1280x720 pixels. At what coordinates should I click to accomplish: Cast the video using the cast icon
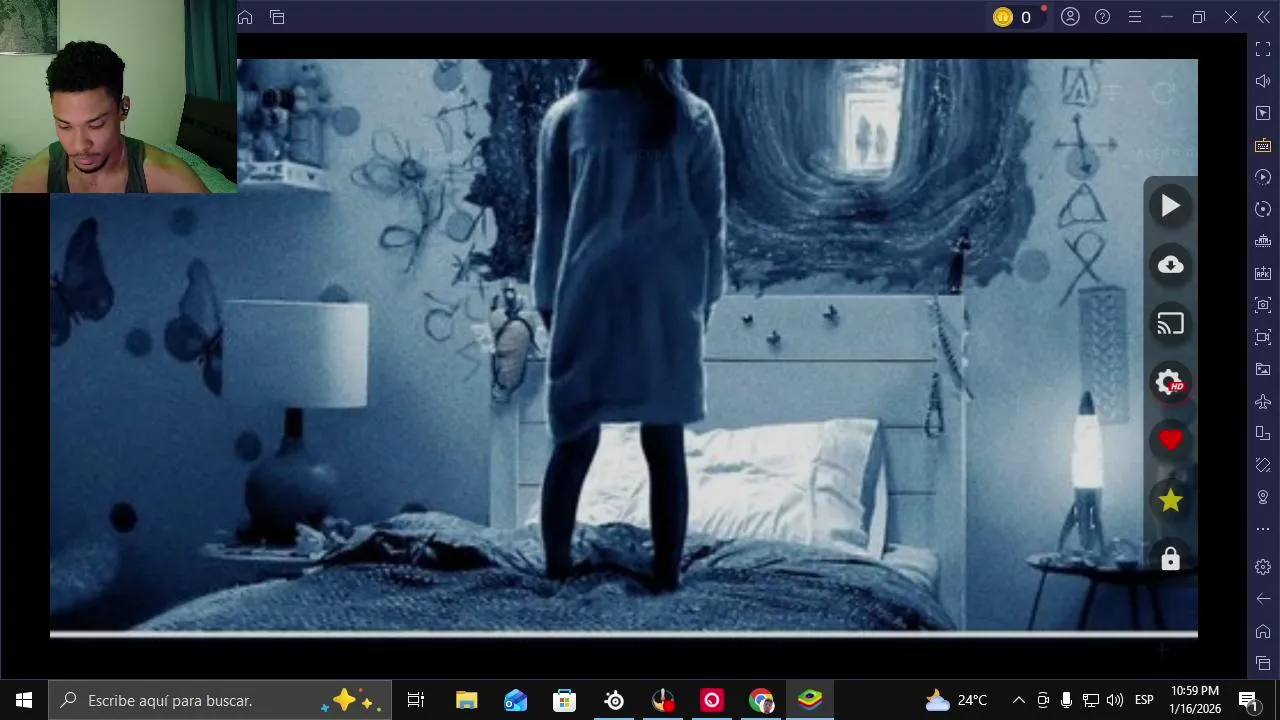[1170, 324]
